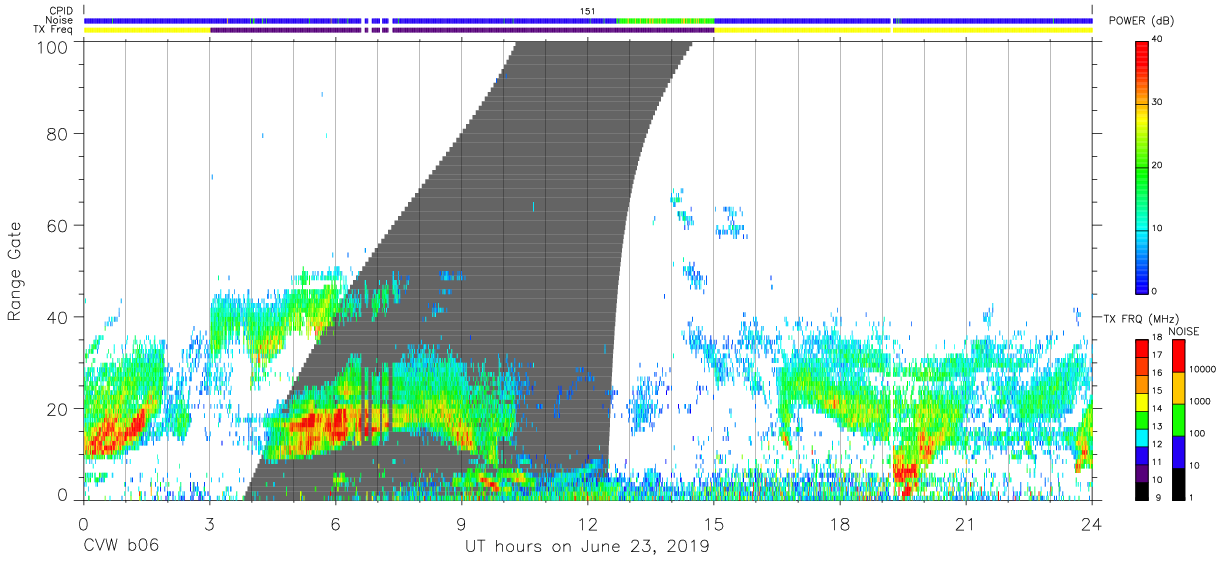Click the power scale label '40'

tap(1158, 40)
